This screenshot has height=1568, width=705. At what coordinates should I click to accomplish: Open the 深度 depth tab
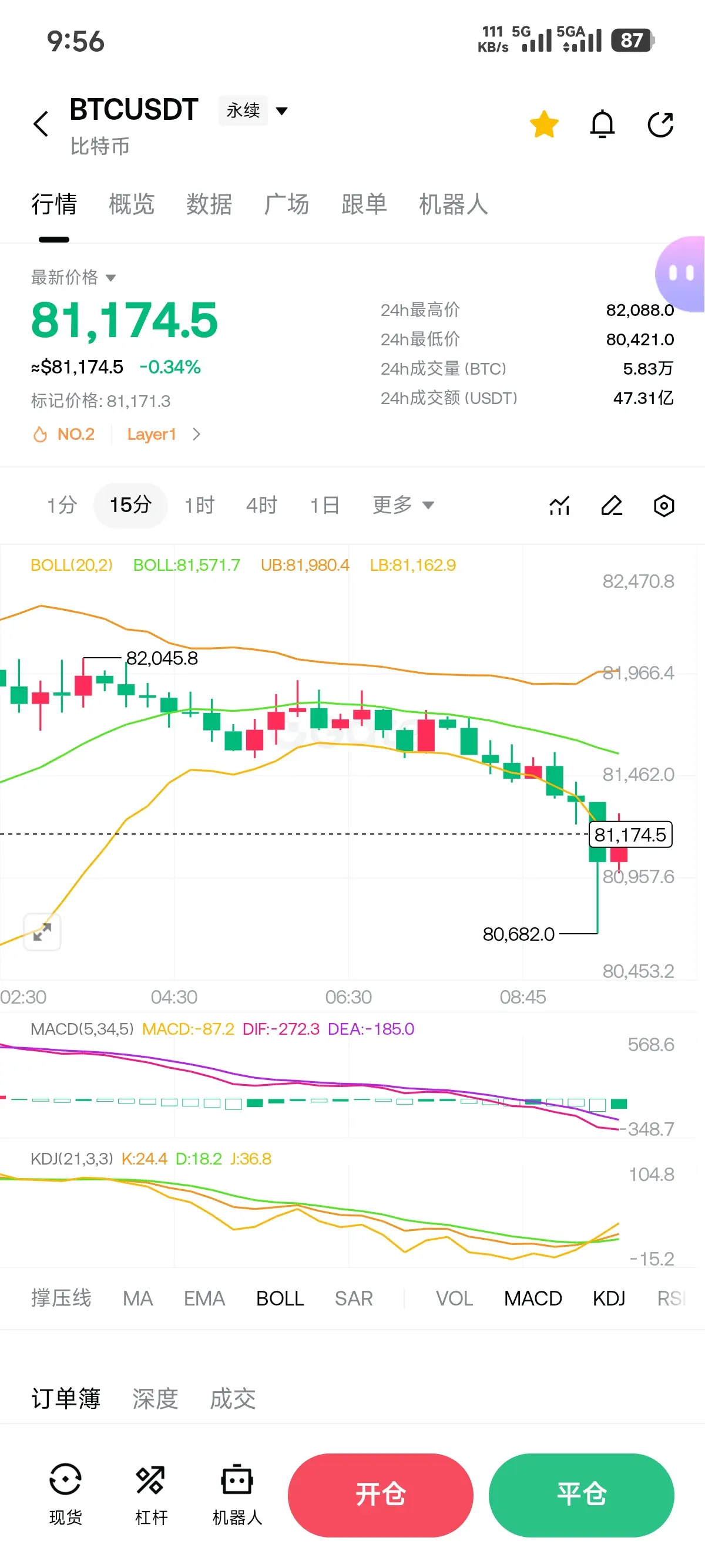point(155,1399)
